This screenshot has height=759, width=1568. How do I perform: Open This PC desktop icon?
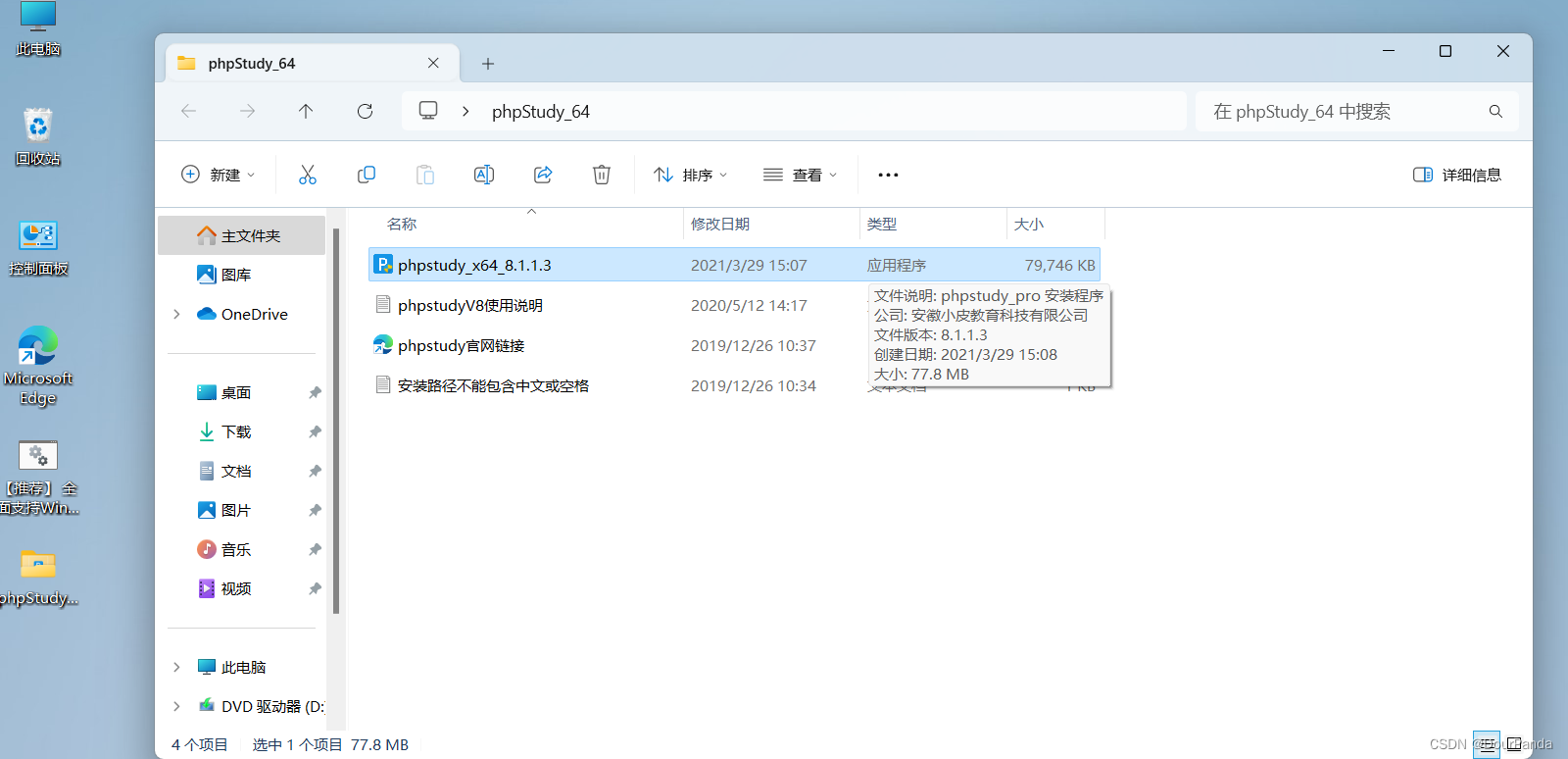pyautogui.click(x=38, y=29)
